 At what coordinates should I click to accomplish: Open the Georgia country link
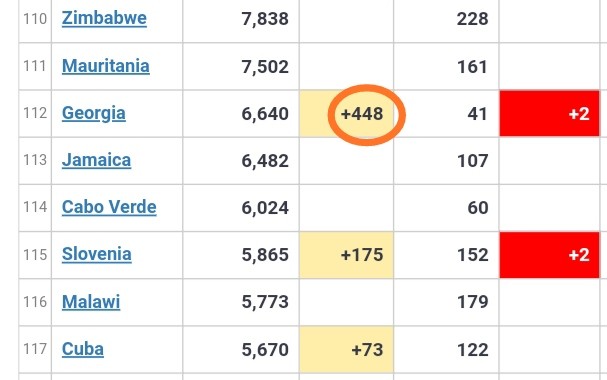point(94,113)
